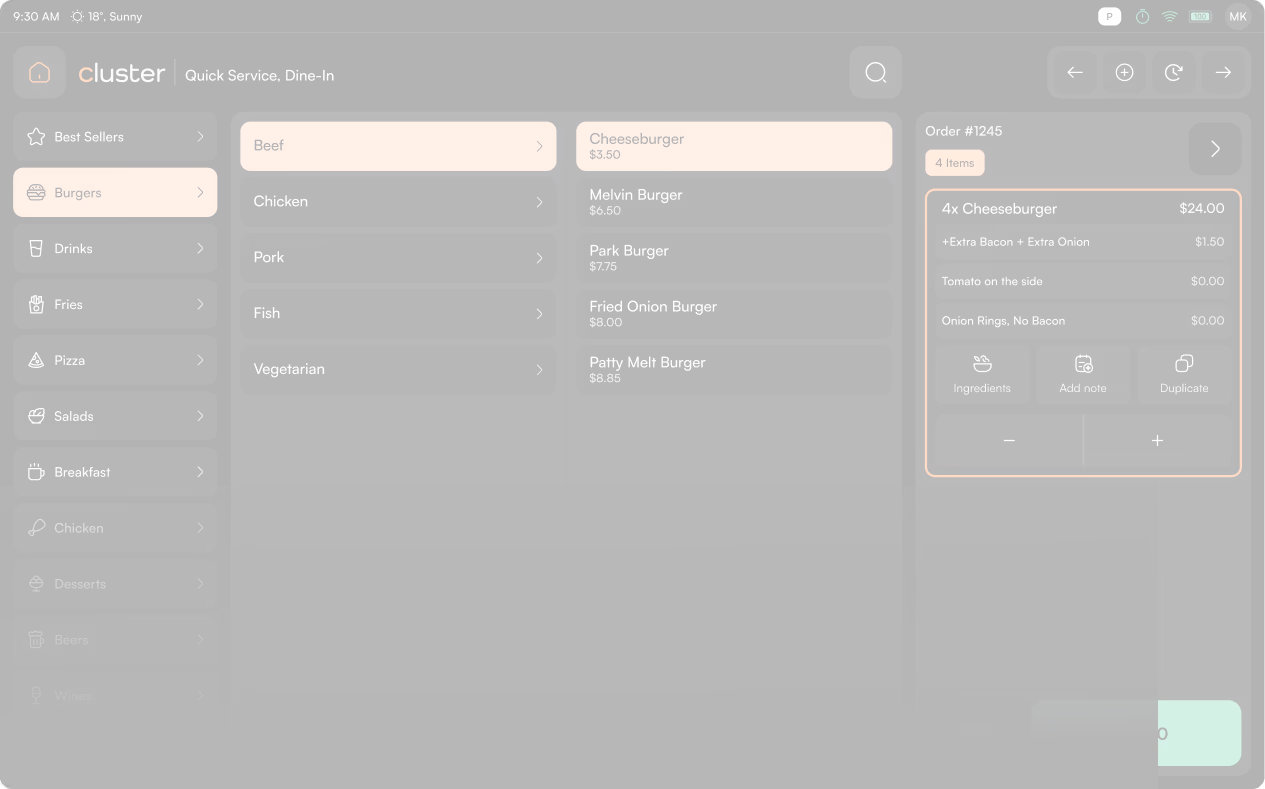1265x789 pixels.
Task: Click the Onion Rings, No Bacon modifier
Action: [1083, 321]
